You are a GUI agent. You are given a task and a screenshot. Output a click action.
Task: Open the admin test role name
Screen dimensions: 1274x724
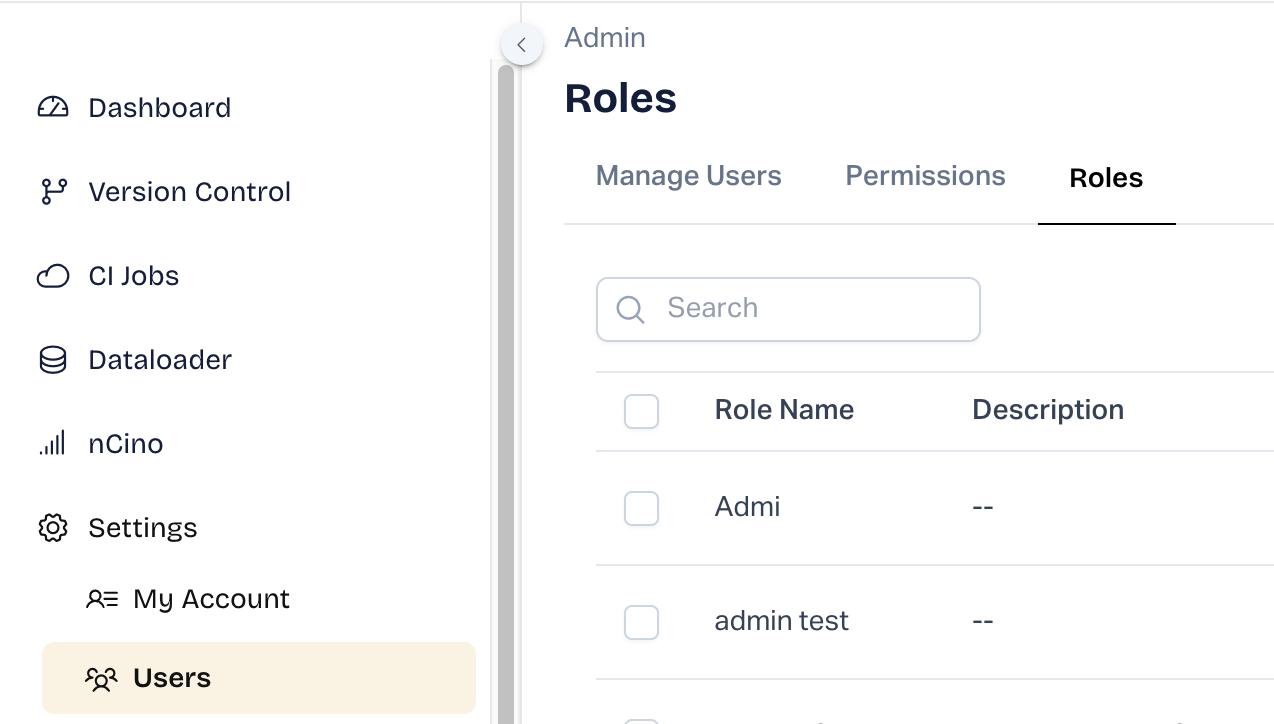(781, 621)
